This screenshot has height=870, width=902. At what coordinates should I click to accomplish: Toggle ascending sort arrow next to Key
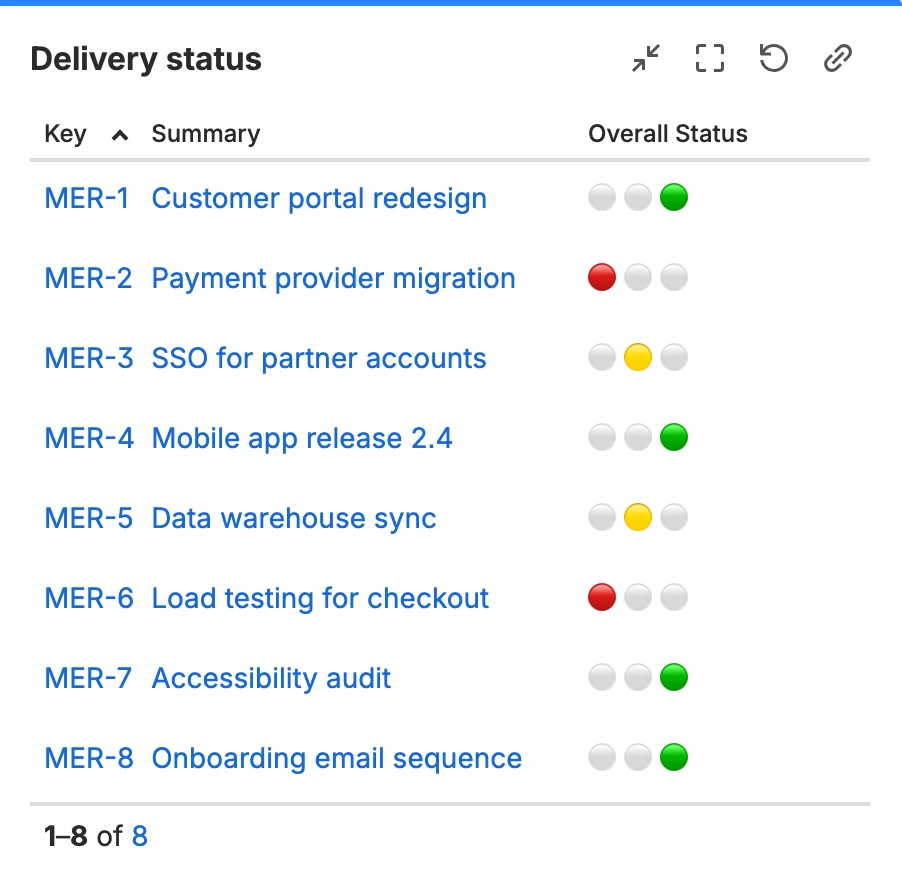point(120,136)
